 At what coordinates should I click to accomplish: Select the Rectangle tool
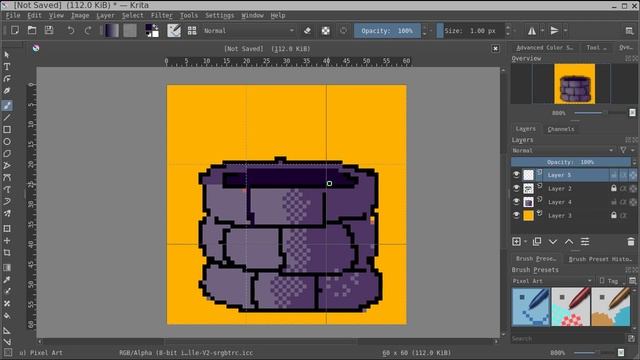point(7,129)
